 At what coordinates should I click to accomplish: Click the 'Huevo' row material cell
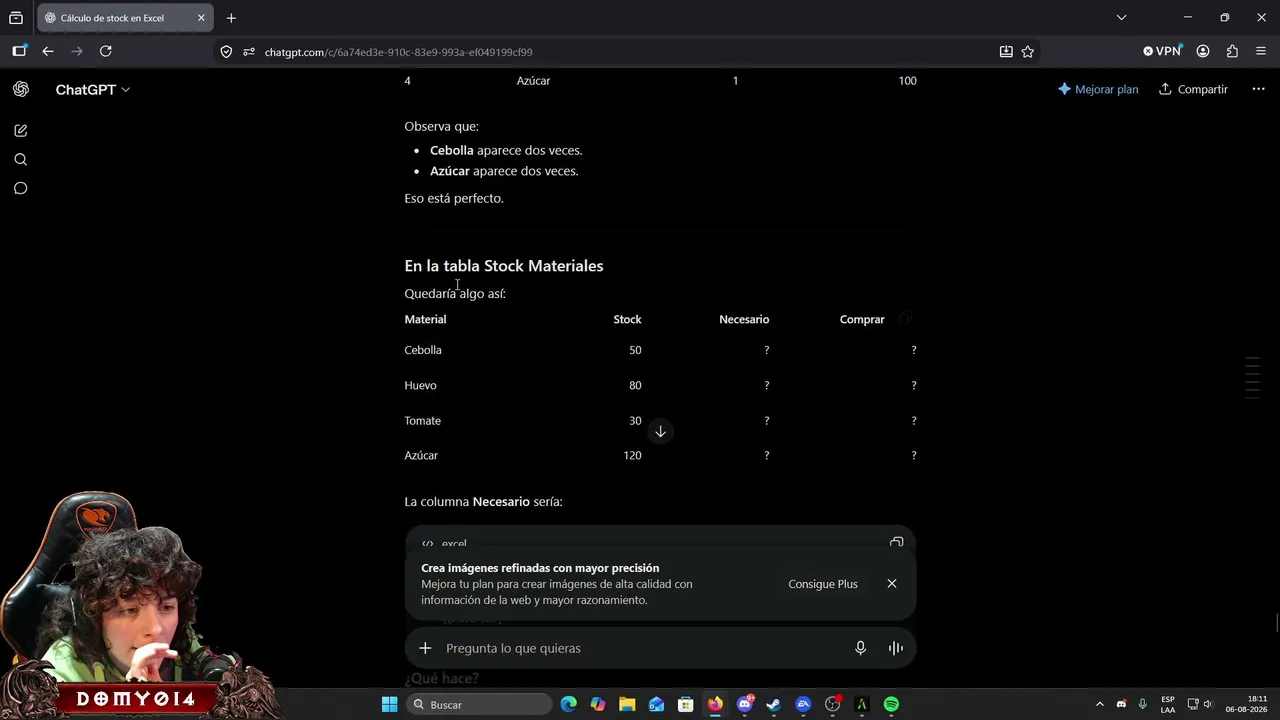tap(420, 385)
